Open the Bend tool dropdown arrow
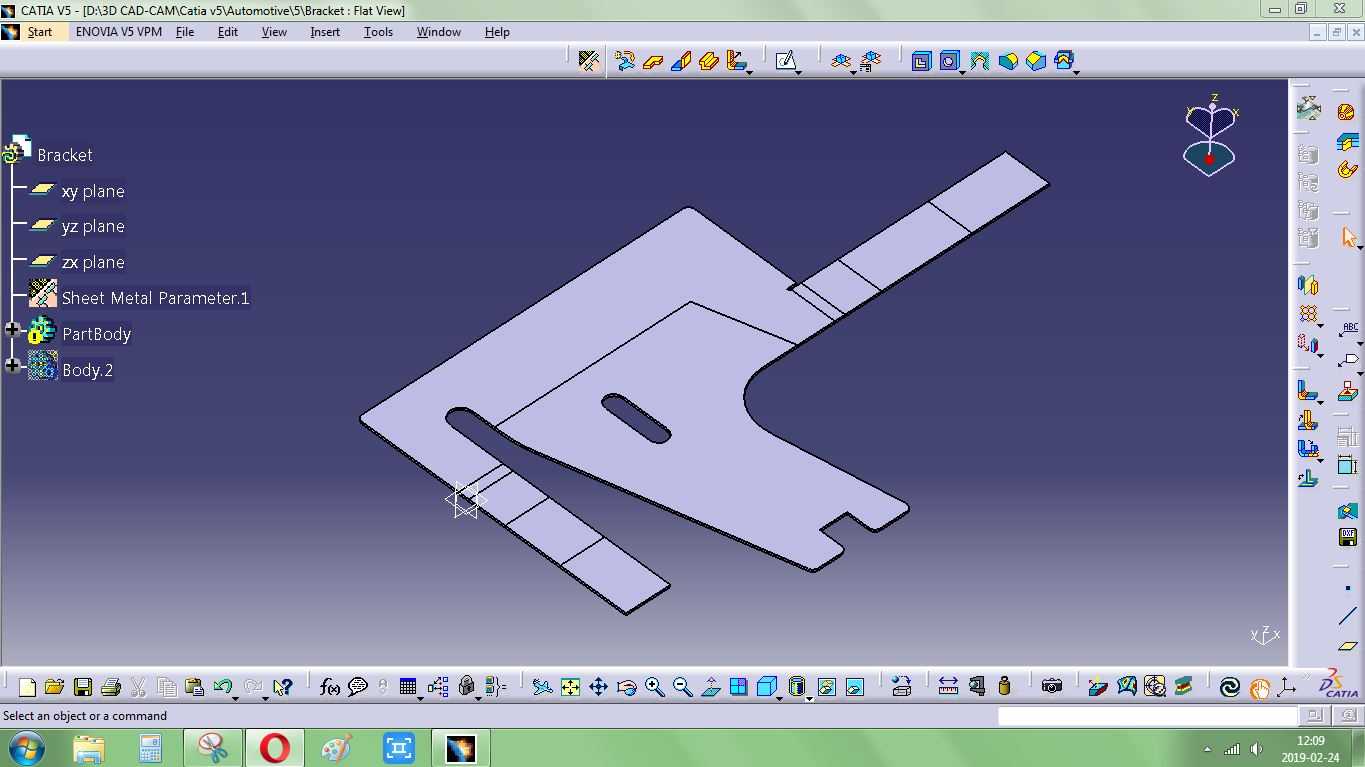1365x767 pixels. tap(749, 72)
